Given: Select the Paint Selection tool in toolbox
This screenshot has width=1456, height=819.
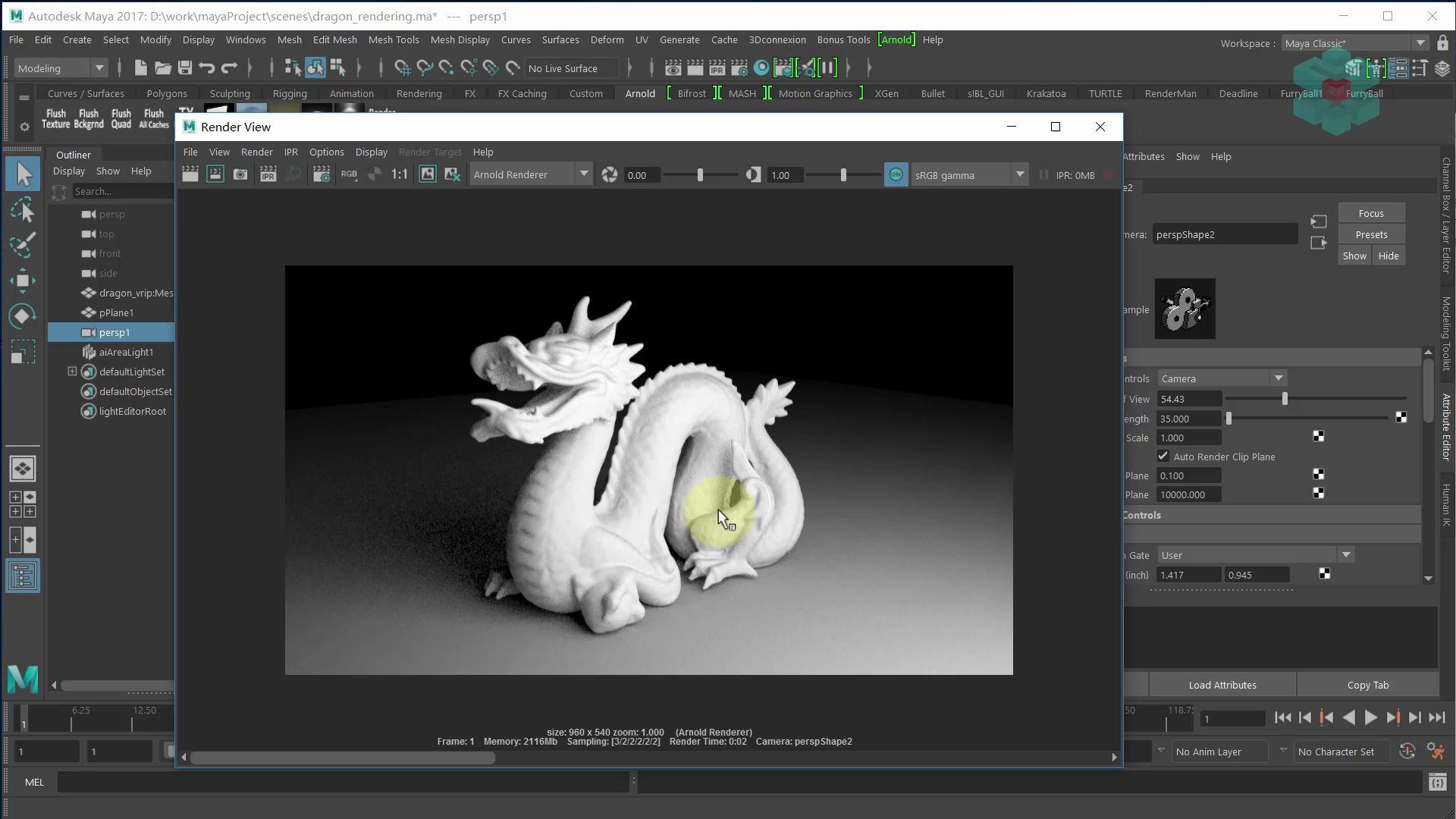Looking at the screenshot, I should coord(23,245).
